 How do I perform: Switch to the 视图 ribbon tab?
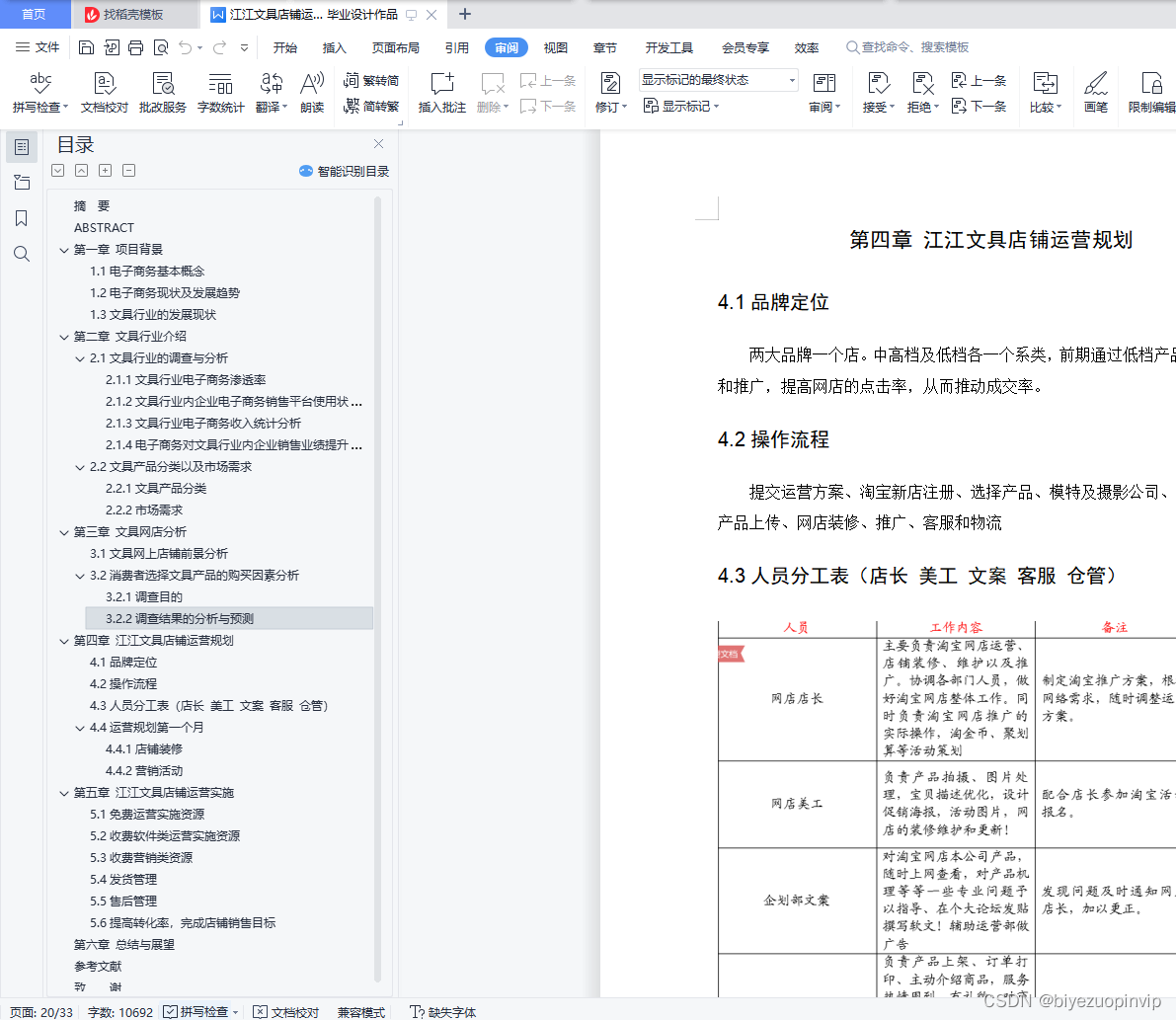tap(556, 48)
